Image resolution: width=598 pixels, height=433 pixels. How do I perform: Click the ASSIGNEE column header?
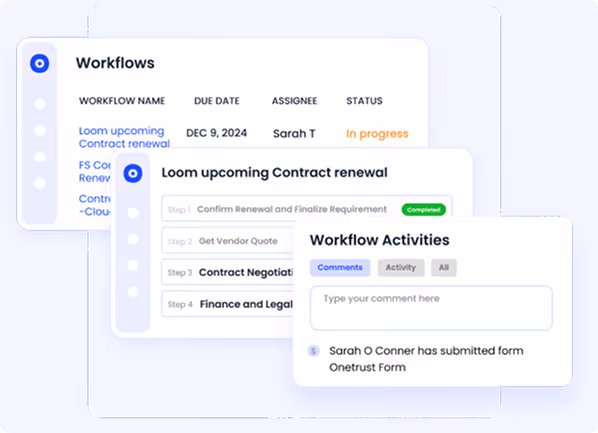[x=294, y=101]
